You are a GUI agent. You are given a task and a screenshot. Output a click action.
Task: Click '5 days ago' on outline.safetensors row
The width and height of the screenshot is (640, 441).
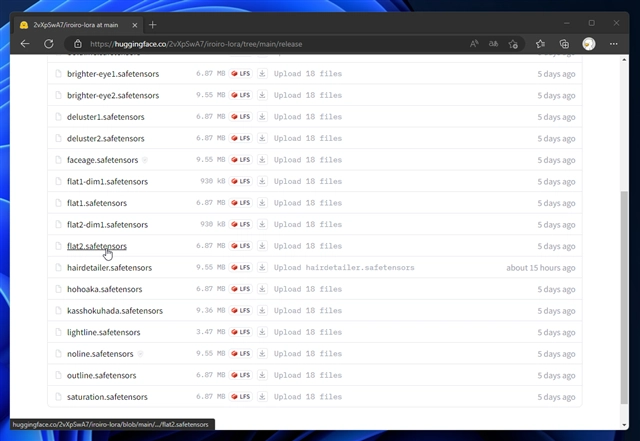(x=556, y=376)
